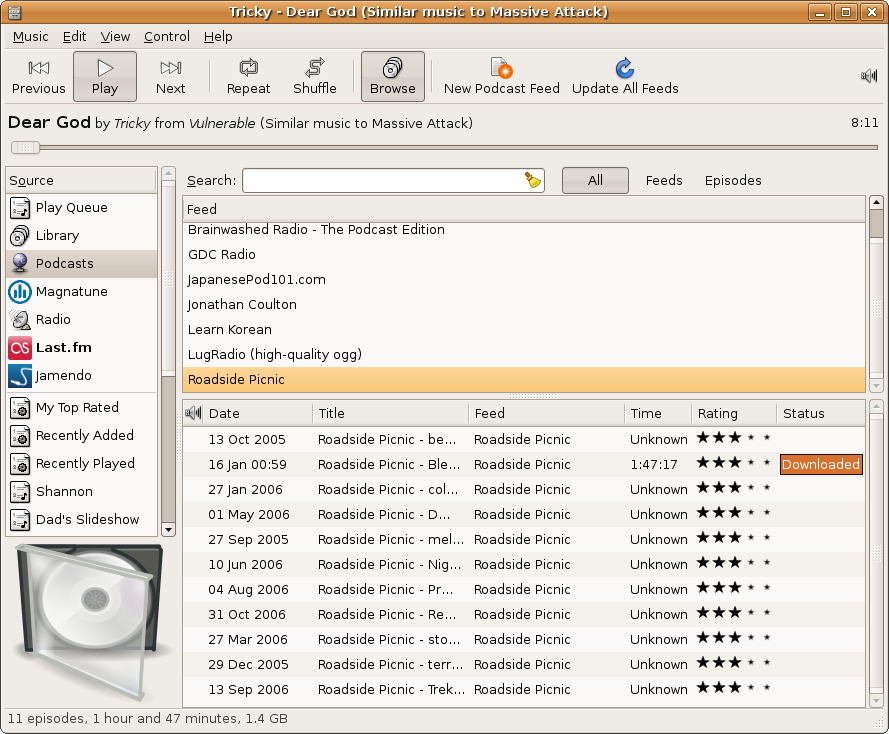889x734 pixels.
Task: Click the feed list scrollbar up arrow
Action: coord(876,202)
